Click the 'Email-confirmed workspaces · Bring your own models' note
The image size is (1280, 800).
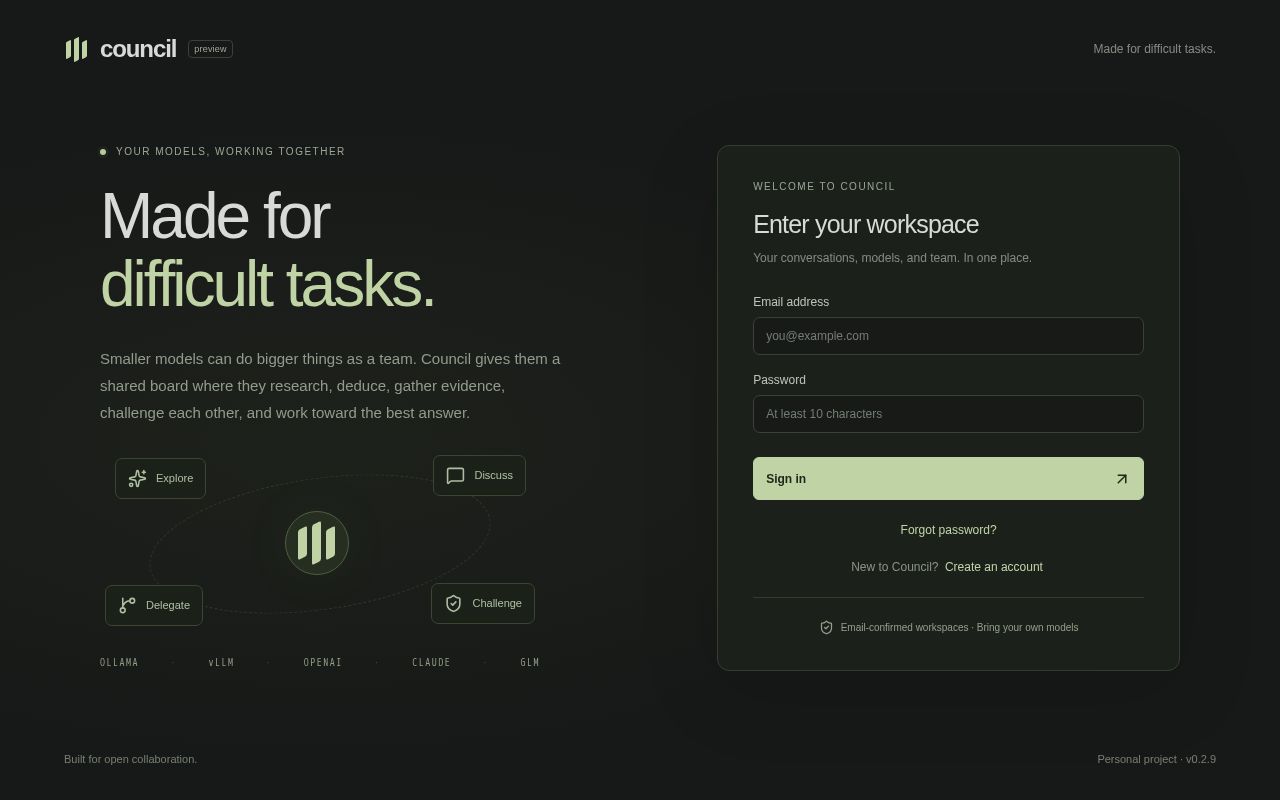pos(959,628)
